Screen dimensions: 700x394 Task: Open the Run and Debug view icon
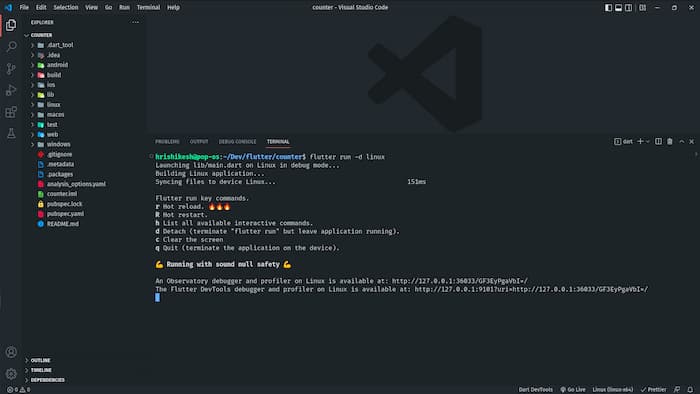point(11,90)
